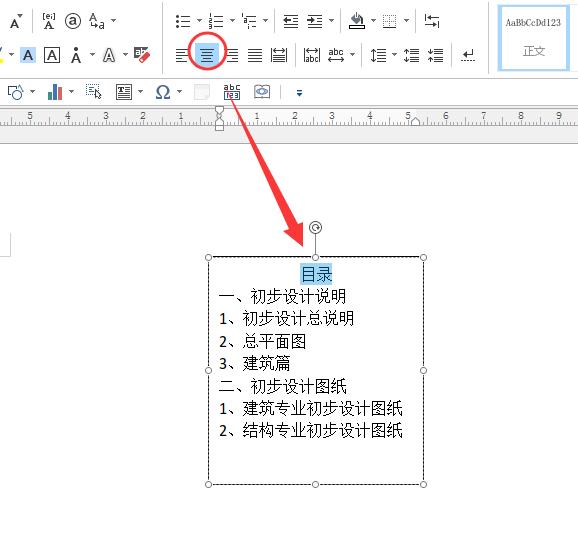578x536 pixels.
Task: Click the paragraph shading paint bucket
Action: pyautogui.click(x=356, y=21)
